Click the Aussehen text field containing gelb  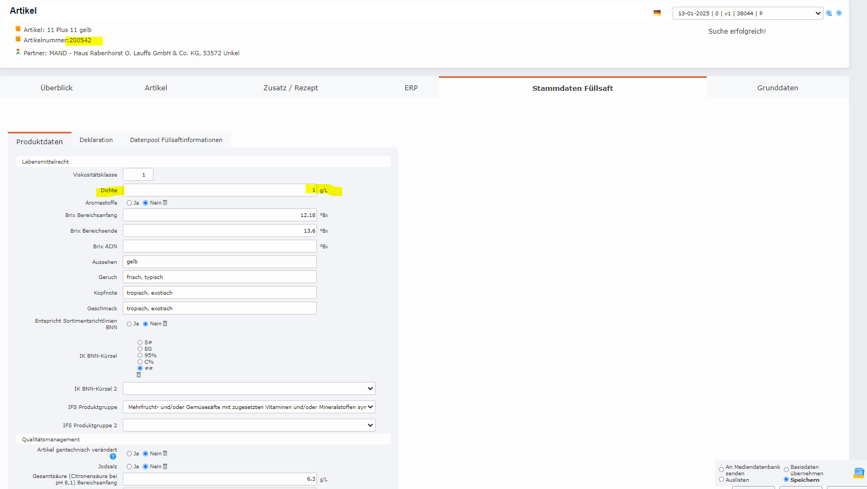point(219,262)
